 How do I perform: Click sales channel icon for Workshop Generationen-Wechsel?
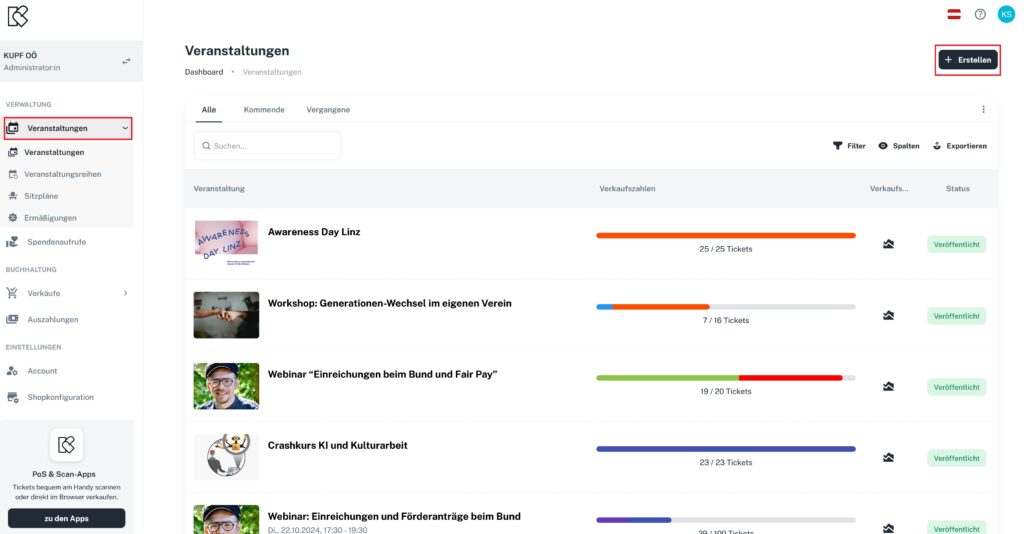coord(888,315)
